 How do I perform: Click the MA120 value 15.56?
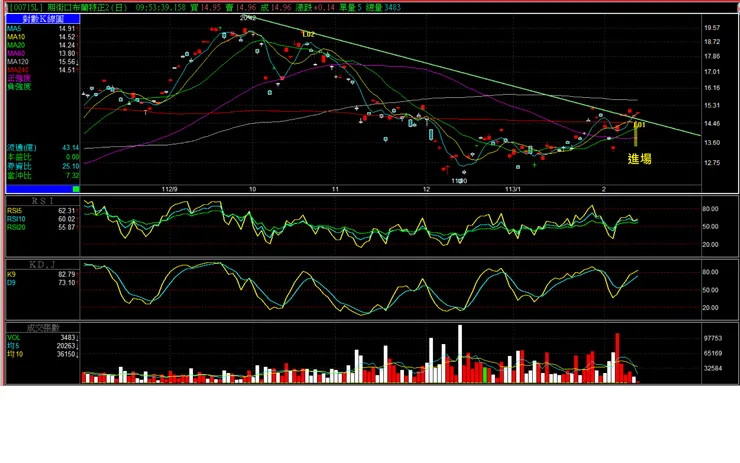pyautogui.click(x=67, y=62)
